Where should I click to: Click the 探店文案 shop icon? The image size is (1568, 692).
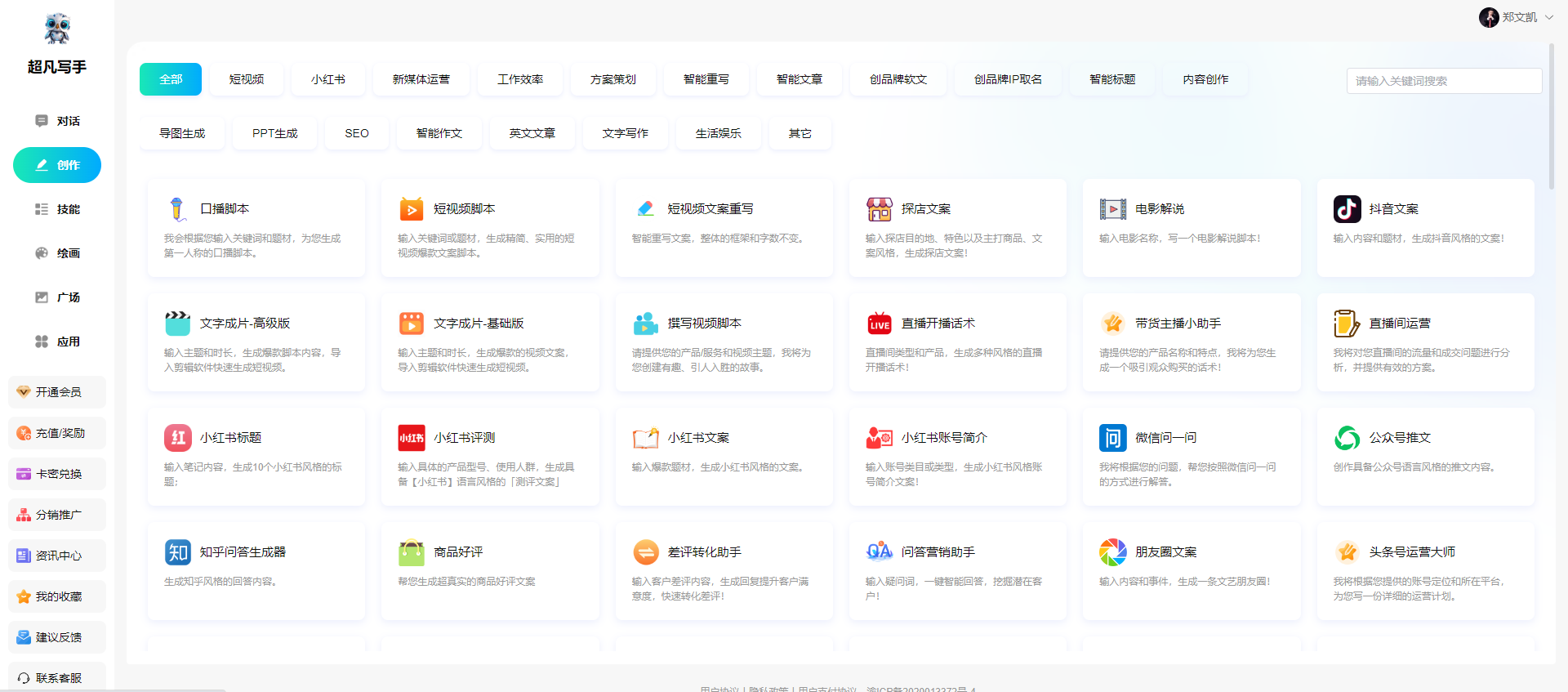pos(879,209)
